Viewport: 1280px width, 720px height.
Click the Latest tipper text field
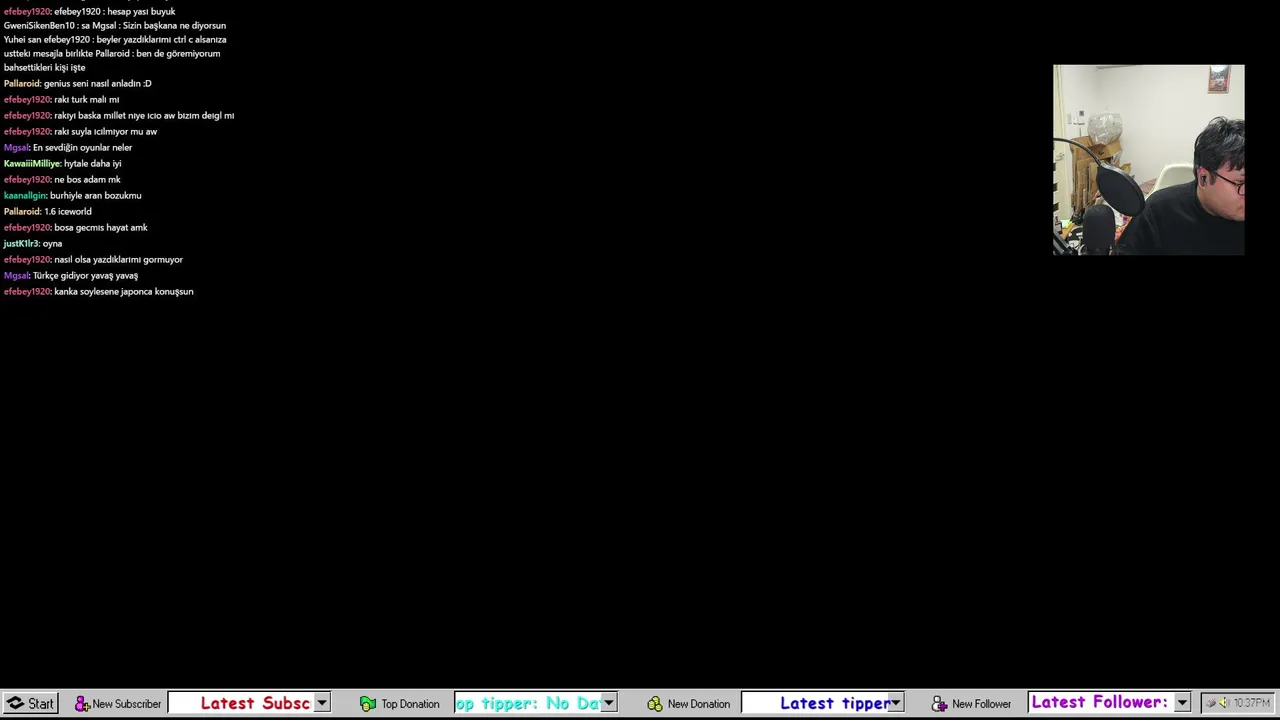[x=814, y=703]
